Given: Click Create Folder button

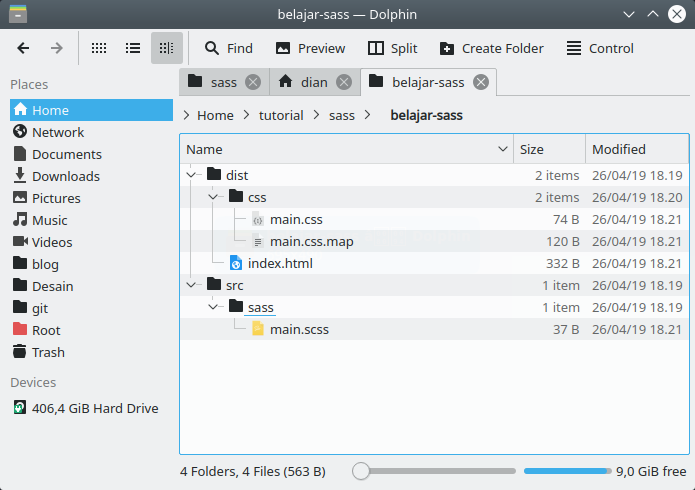Looking at the screenshot, I should click(491, 48).
